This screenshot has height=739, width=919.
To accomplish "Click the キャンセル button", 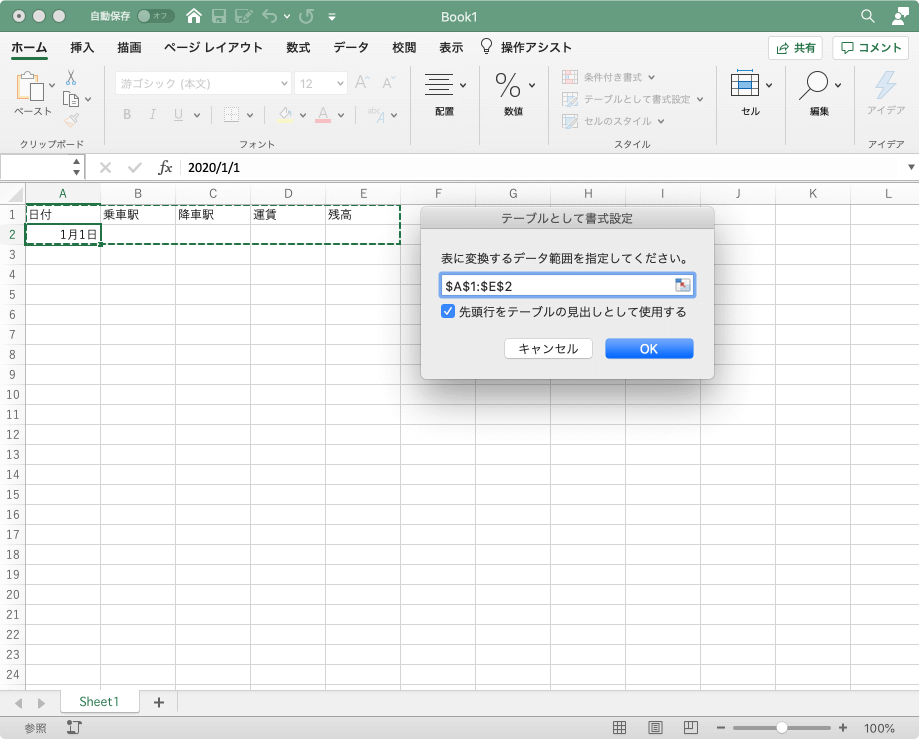I will pyautogui.click(x=548, y=348).
